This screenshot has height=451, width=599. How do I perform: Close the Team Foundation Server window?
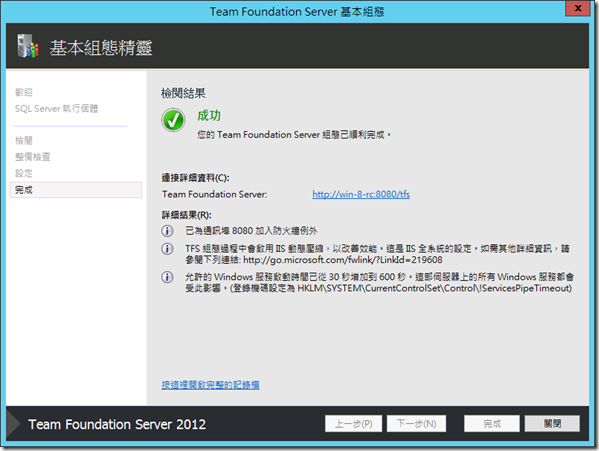tap(578, 8)
